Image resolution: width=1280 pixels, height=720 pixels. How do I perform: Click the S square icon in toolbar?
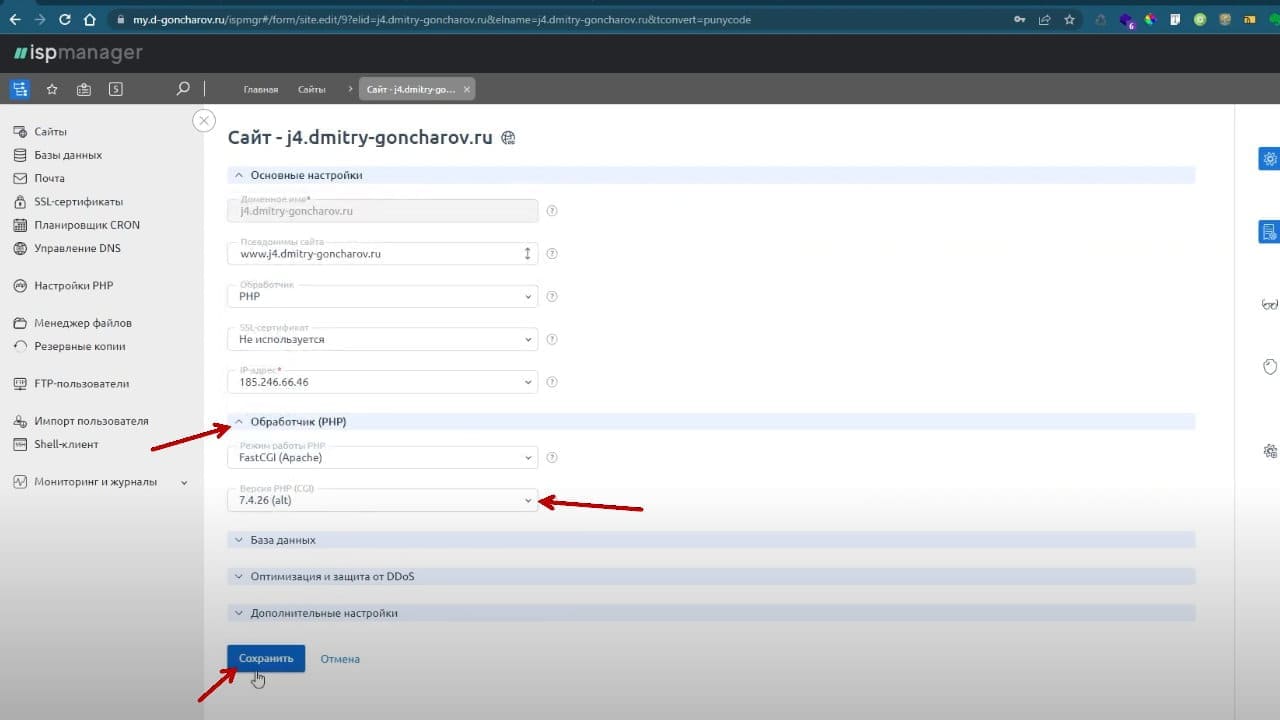click(x=116, y=89)
